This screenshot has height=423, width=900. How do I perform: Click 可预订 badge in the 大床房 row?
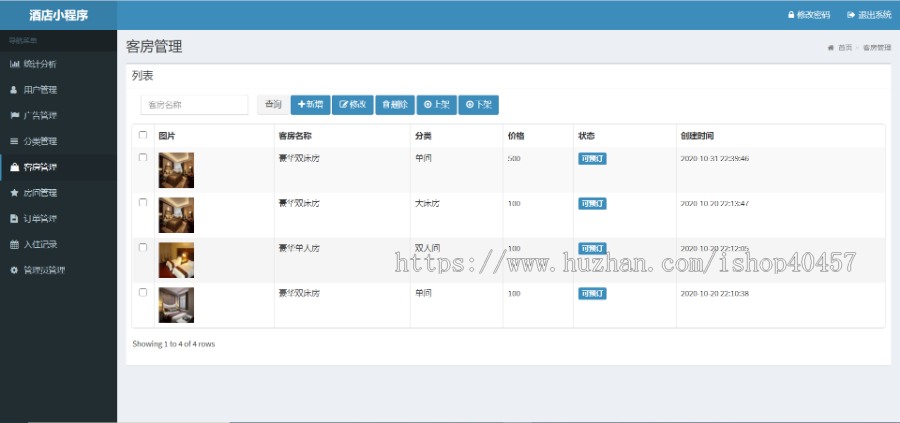coord(592,204)
